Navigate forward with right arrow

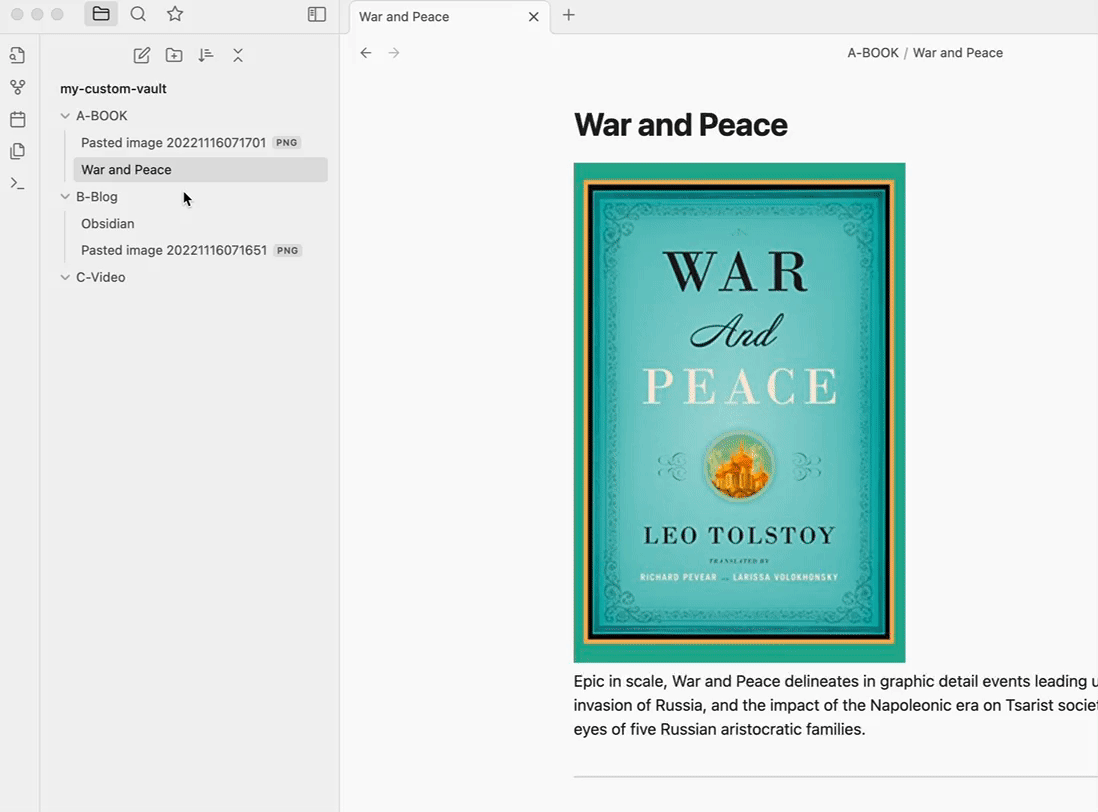tap(394, 53)
